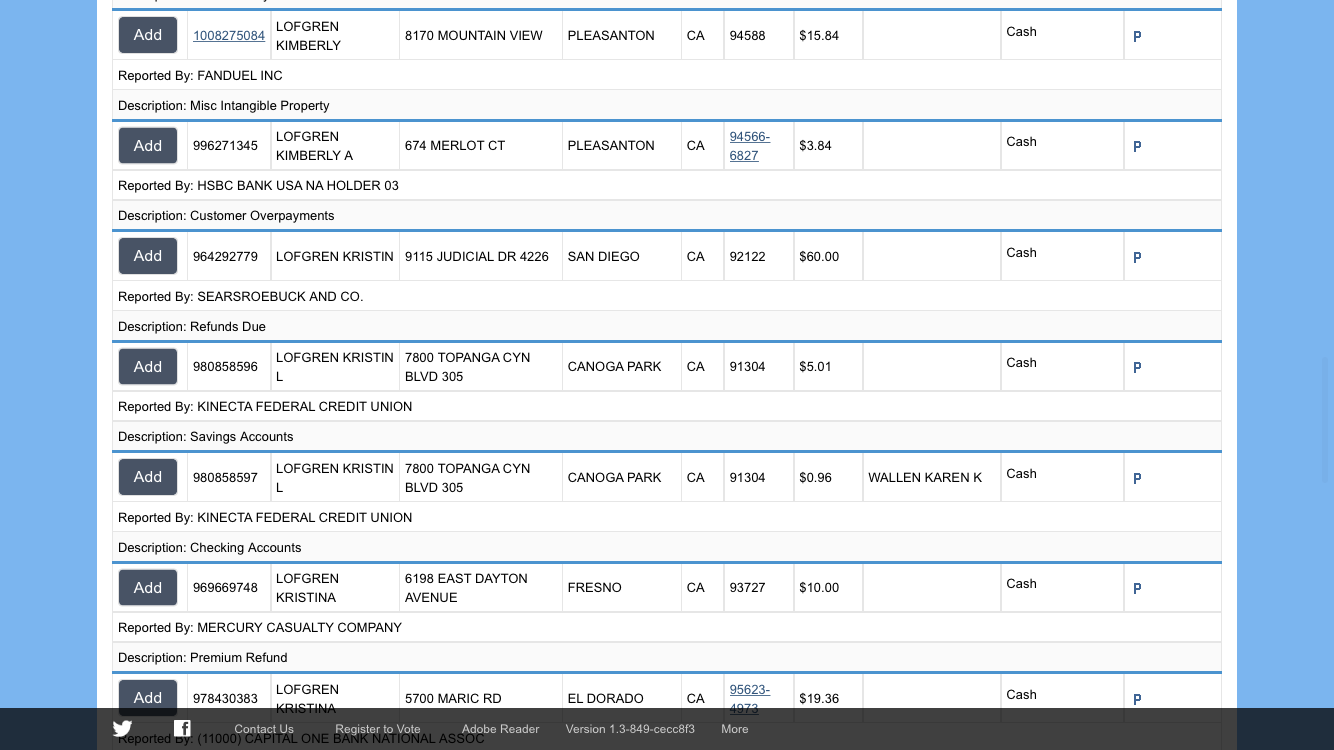Select the amount $19.36
1334x750 pixels.
click(819, 699)
